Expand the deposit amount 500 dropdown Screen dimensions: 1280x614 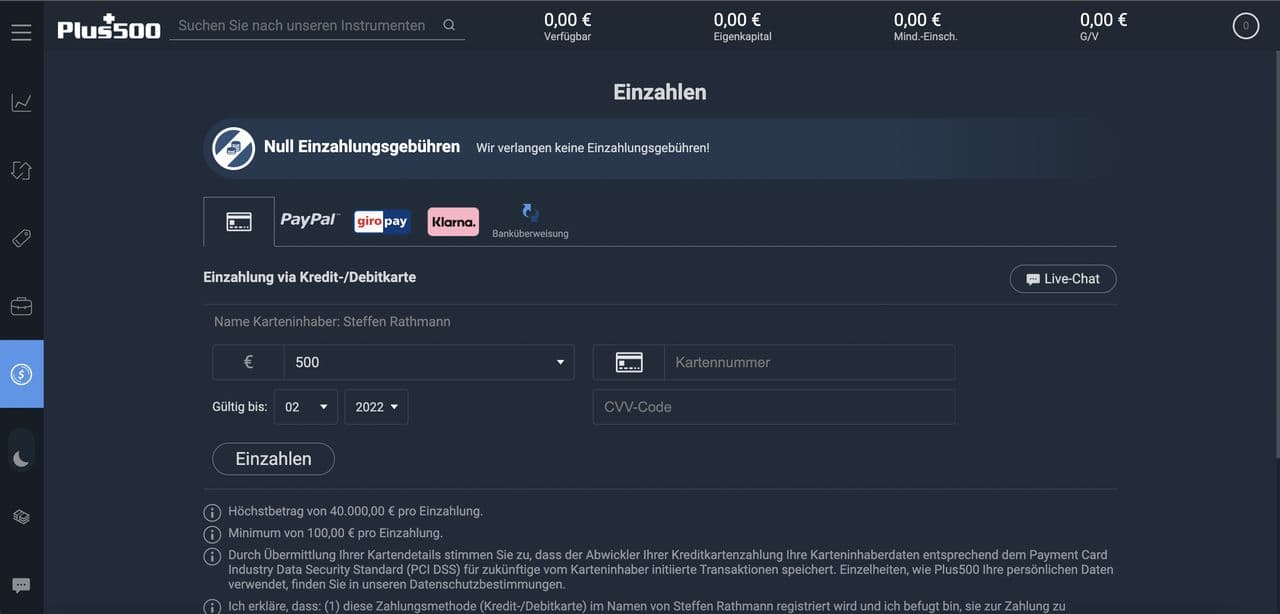click(x=429, y=362)
